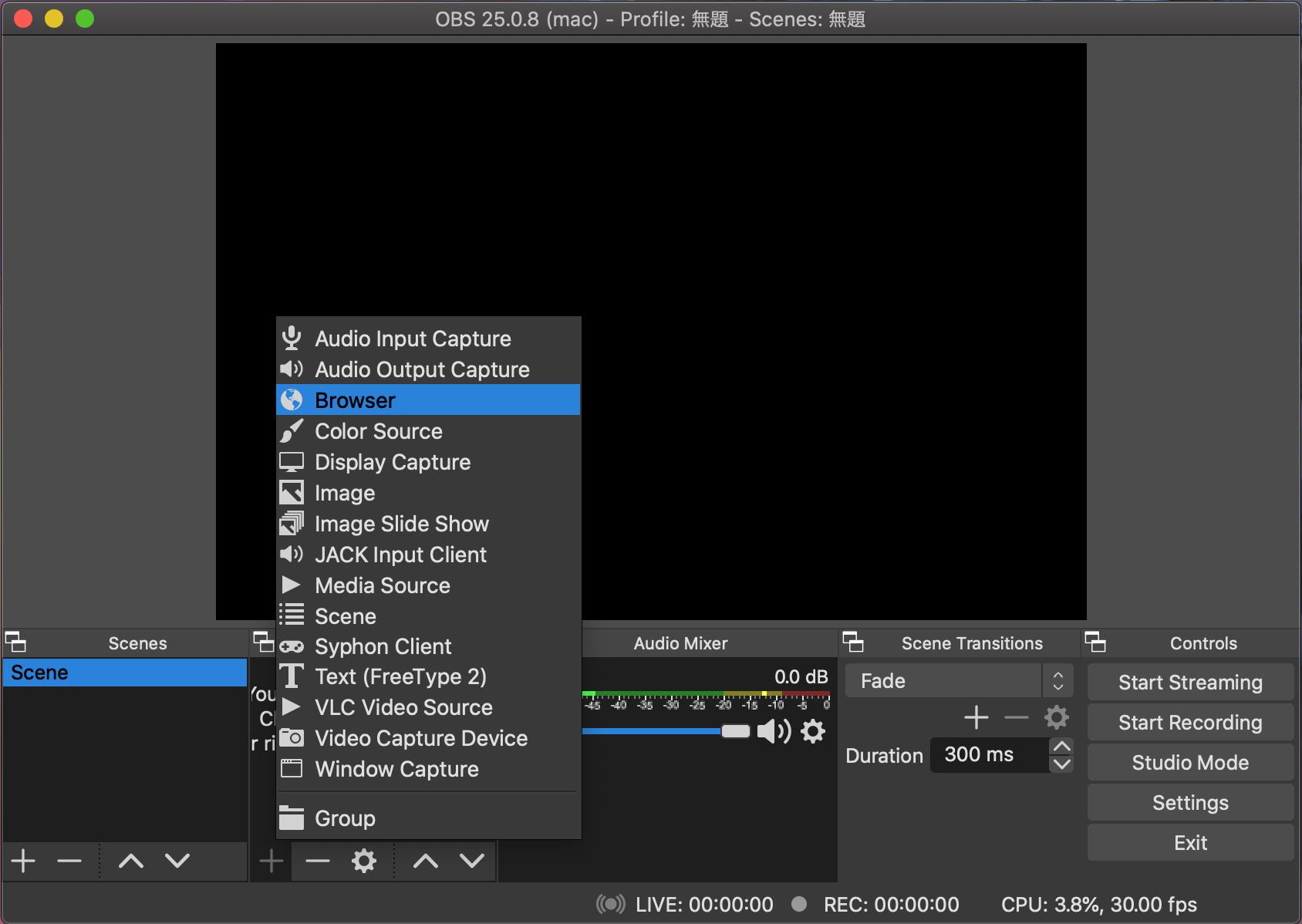Add an Image source

pos(428,493)
